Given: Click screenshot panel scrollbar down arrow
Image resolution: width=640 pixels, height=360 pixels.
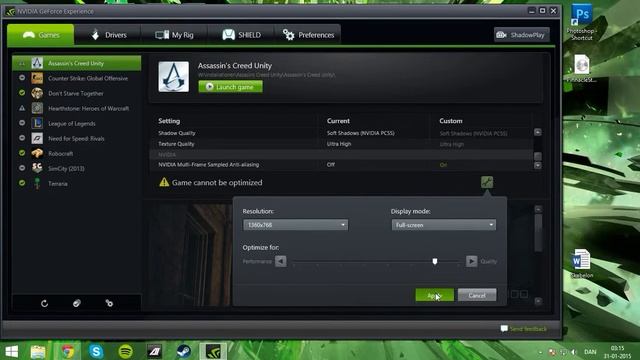Looking at the screenshot, I should pyautogui.click(x=538, y=301).
